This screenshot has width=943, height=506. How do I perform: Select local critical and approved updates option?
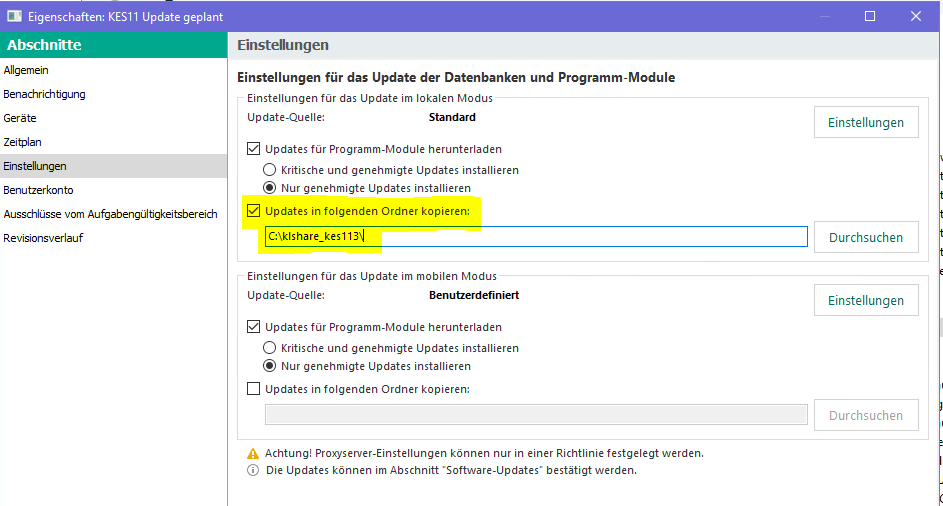pos(269,170)
